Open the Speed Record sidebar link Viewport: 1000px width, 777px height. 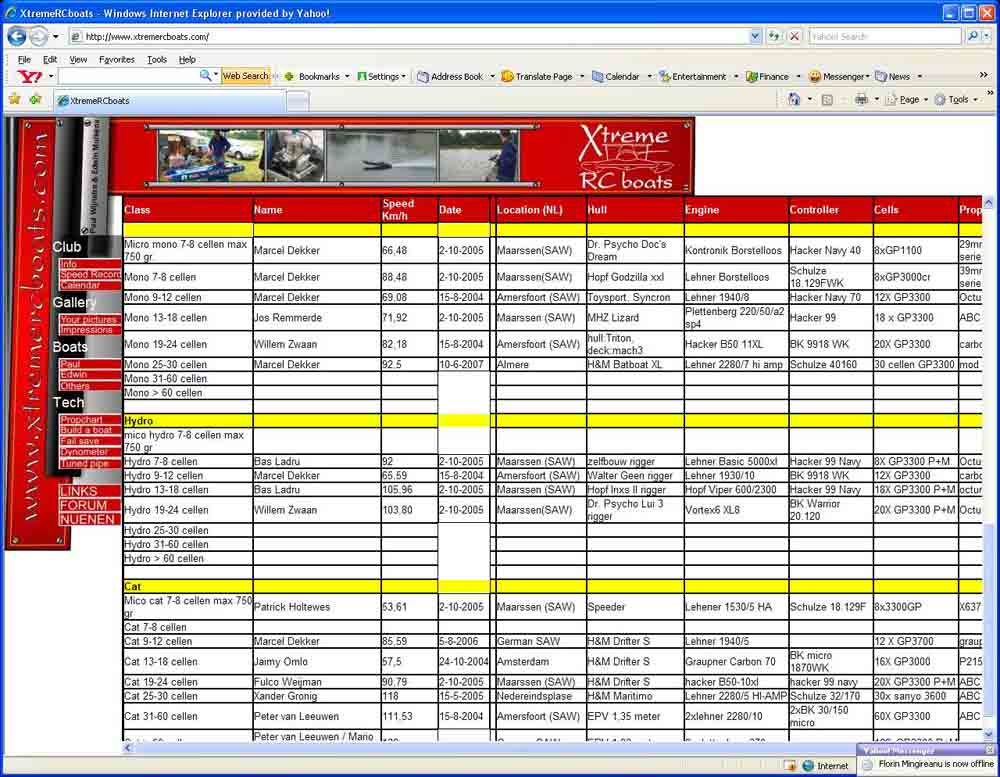click(x=91, y=274)
